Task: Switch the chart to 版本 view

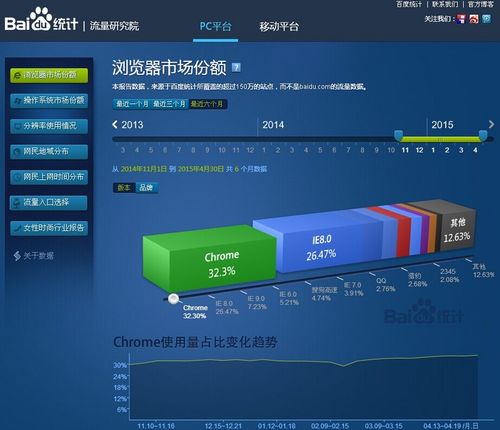Action: pos(124,188)
